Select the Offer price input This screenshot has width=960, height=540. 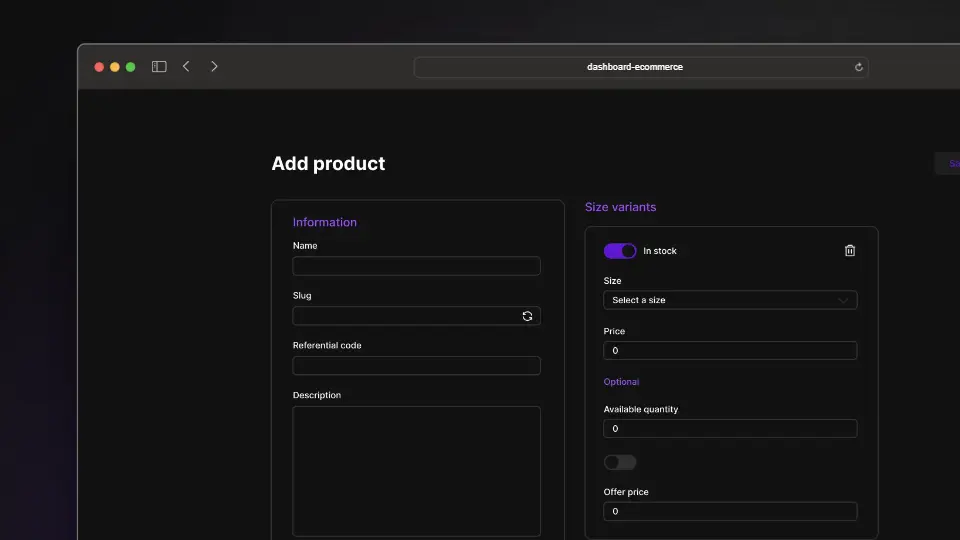[x=730, y=511]
